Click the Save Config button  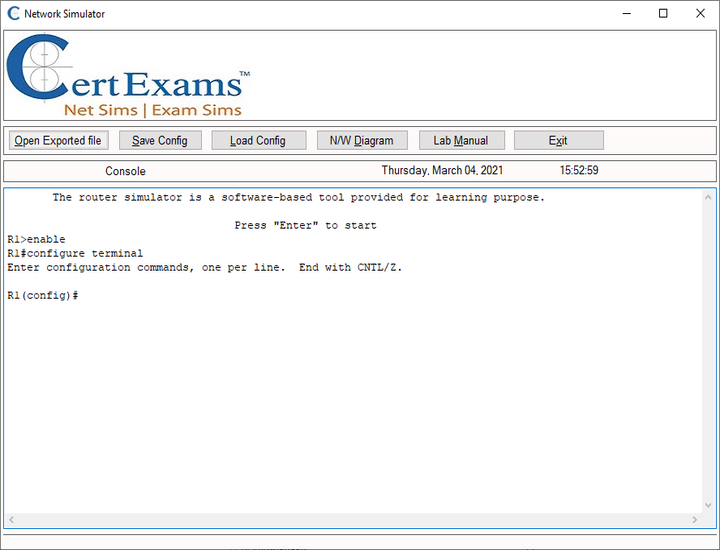[x=160, y=140]
